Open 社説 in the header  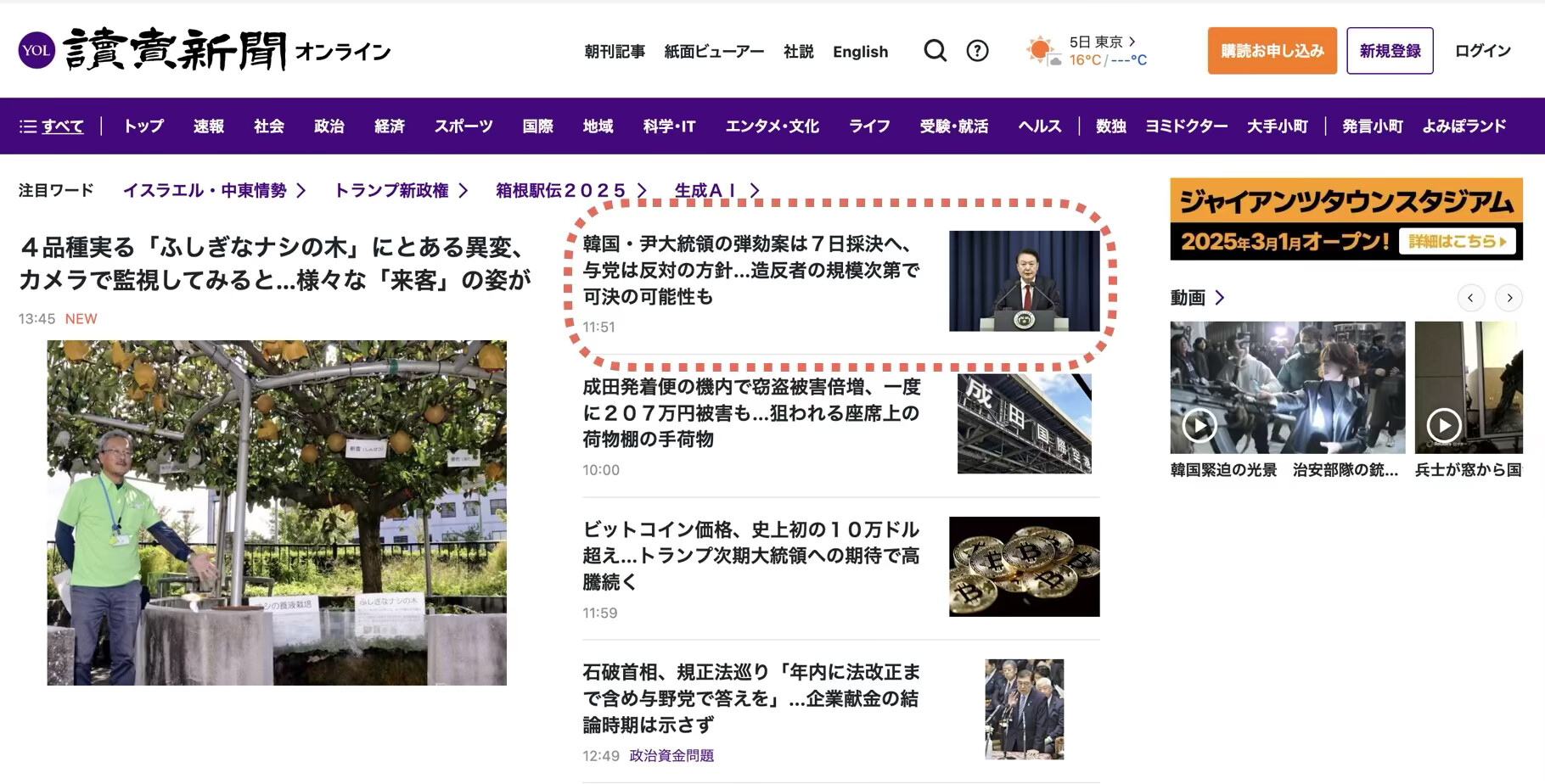coord(799,52)
